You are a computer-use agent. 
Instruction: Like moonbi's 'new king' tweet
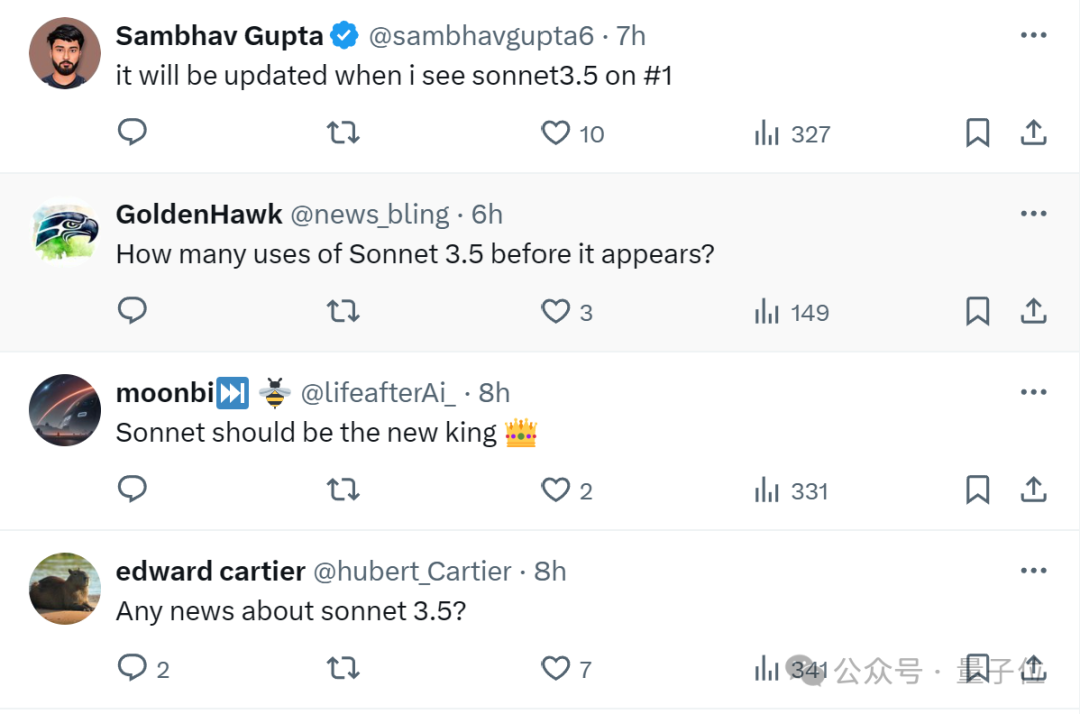tap(555, 490)
